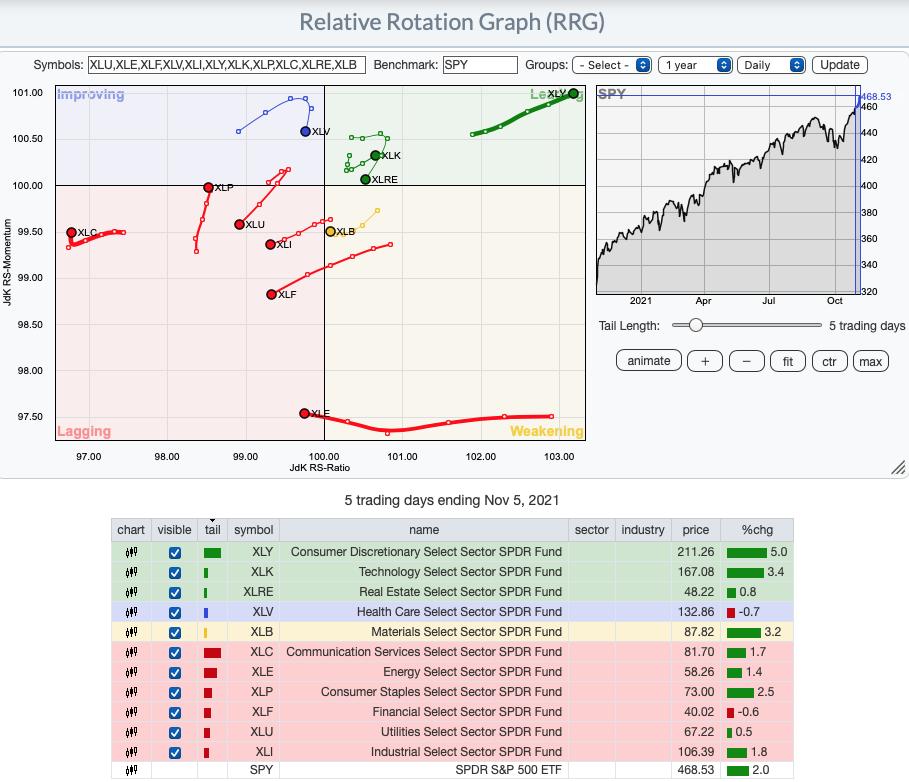Start the animate button
The image size is (909, 782).
[649, 361]
